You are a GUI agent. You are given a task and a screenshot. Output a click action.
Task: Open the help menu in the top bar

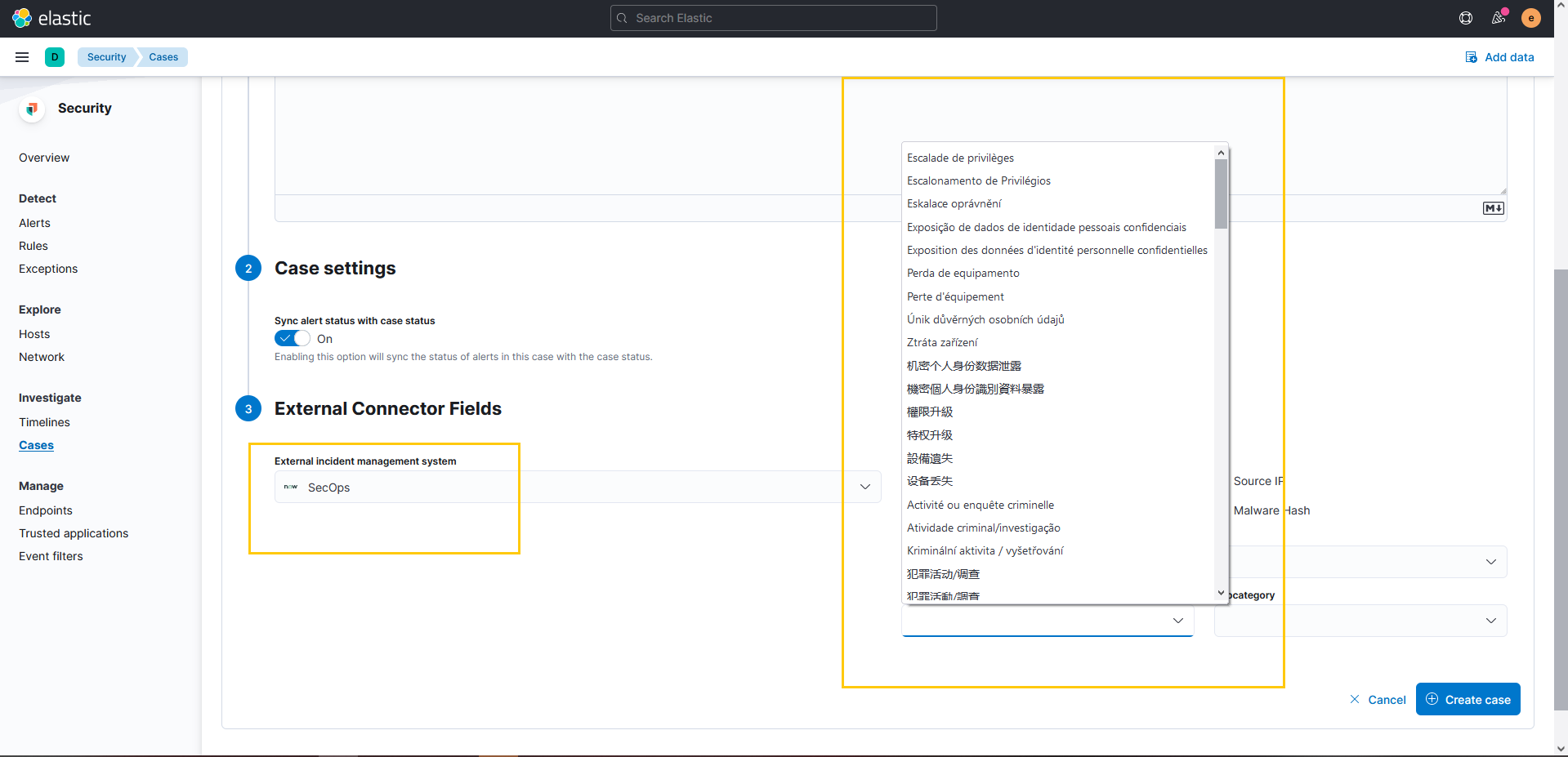click(x=1465, y=17)
